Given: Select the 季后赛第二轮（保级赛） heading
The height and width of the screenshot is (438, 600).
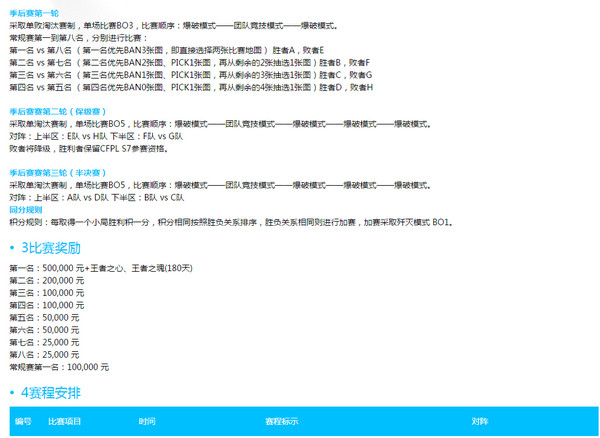Looking at the screenshot, I should coord(58,111).
